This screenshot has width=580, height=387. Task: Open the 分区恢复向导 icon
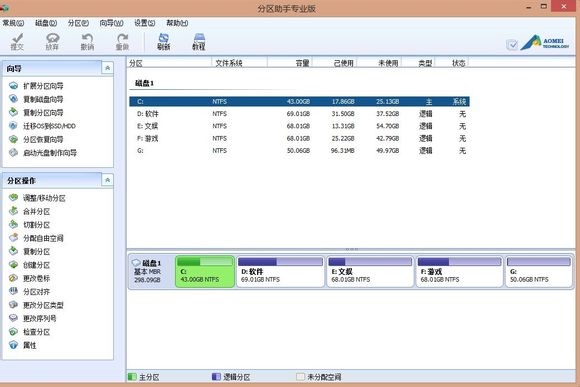[13, 139]
